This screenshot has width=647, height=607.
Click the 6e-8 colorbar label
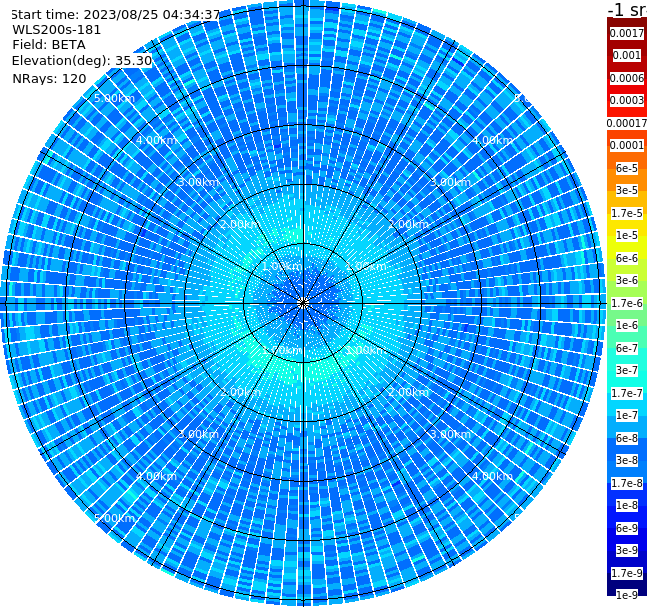[x=627, y=438]
